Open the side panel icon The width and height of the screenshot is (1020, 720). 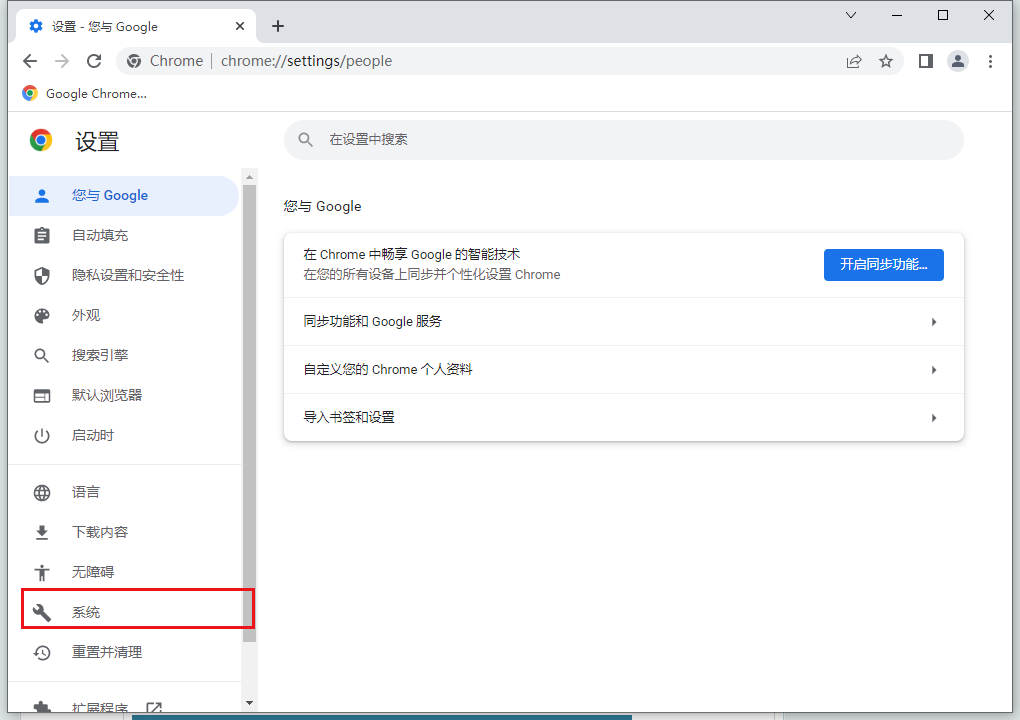click(x=926, y=61)
